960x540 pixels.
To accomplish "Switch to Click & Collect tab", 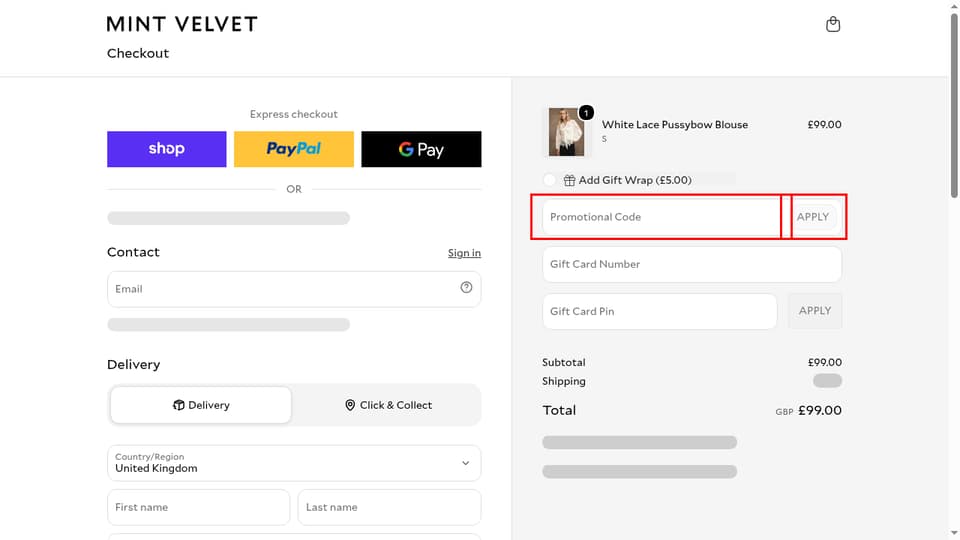I will tap(388, 405).
